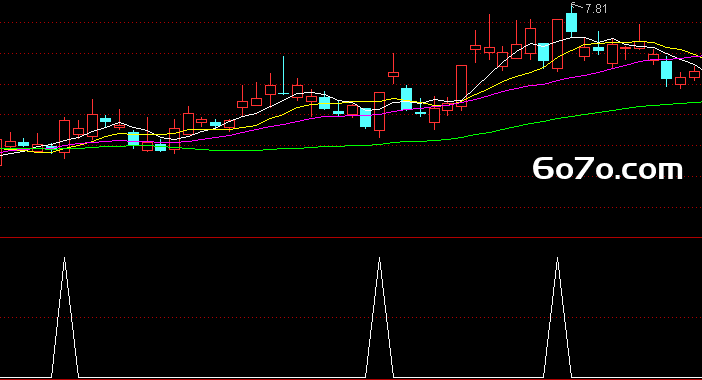Click the flat baseline of the lower indicator
This screenshot has height=380, width=702.
pos(224,378)
